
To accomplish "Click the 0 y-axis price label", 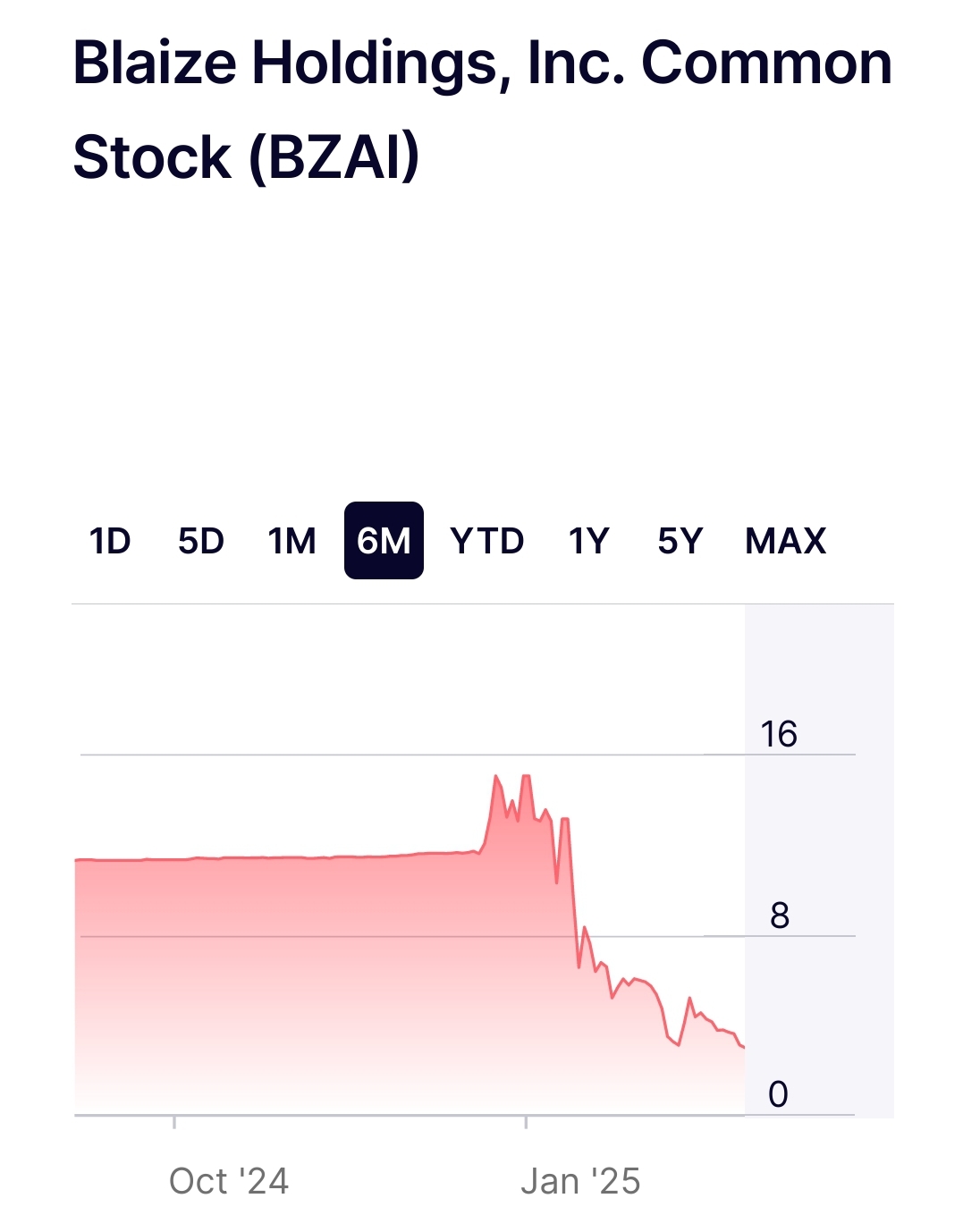I will 778,1094.
